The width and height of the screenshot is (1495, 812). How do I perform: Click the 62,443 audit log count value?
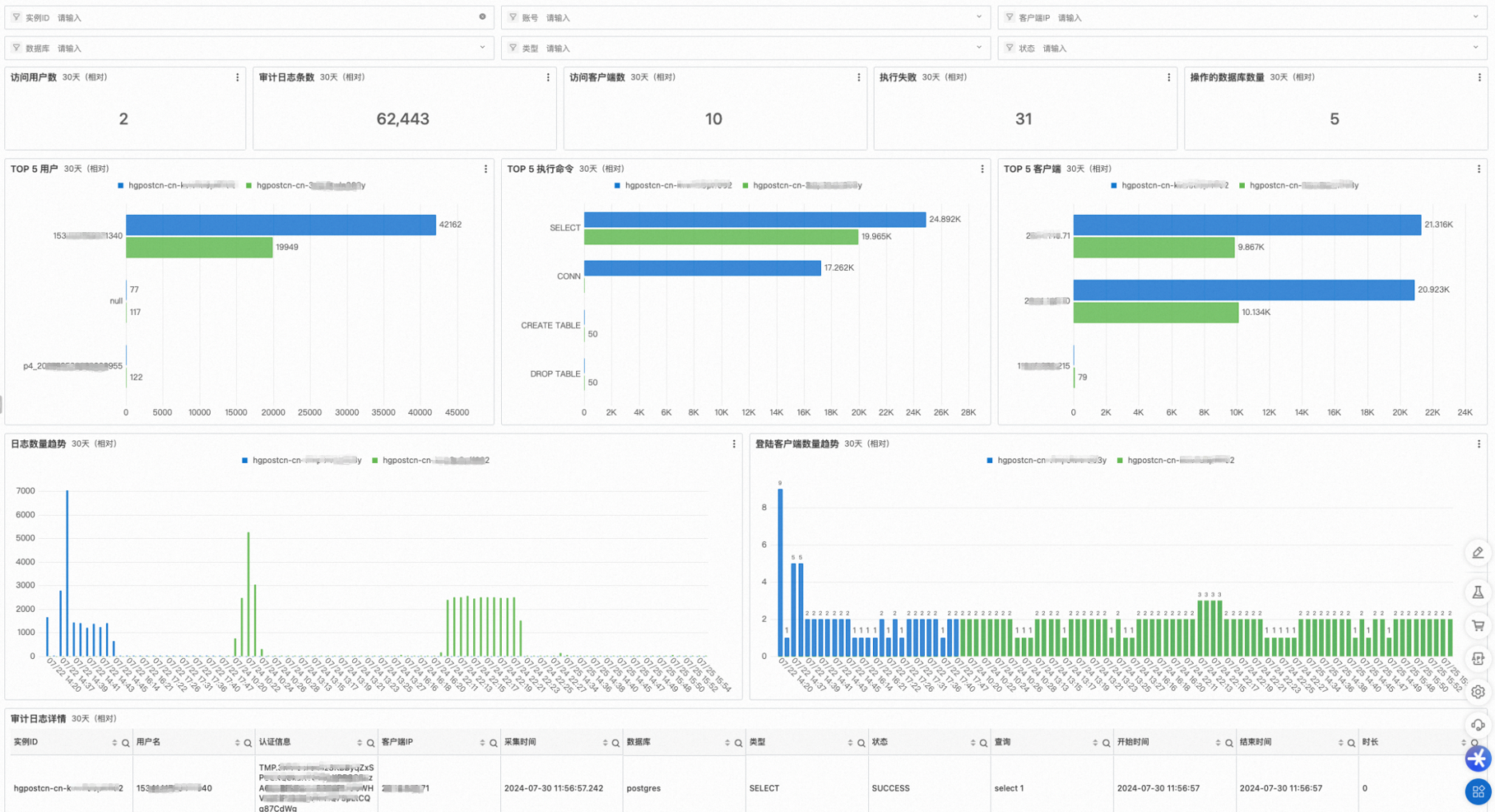click(x=403, y=119)
